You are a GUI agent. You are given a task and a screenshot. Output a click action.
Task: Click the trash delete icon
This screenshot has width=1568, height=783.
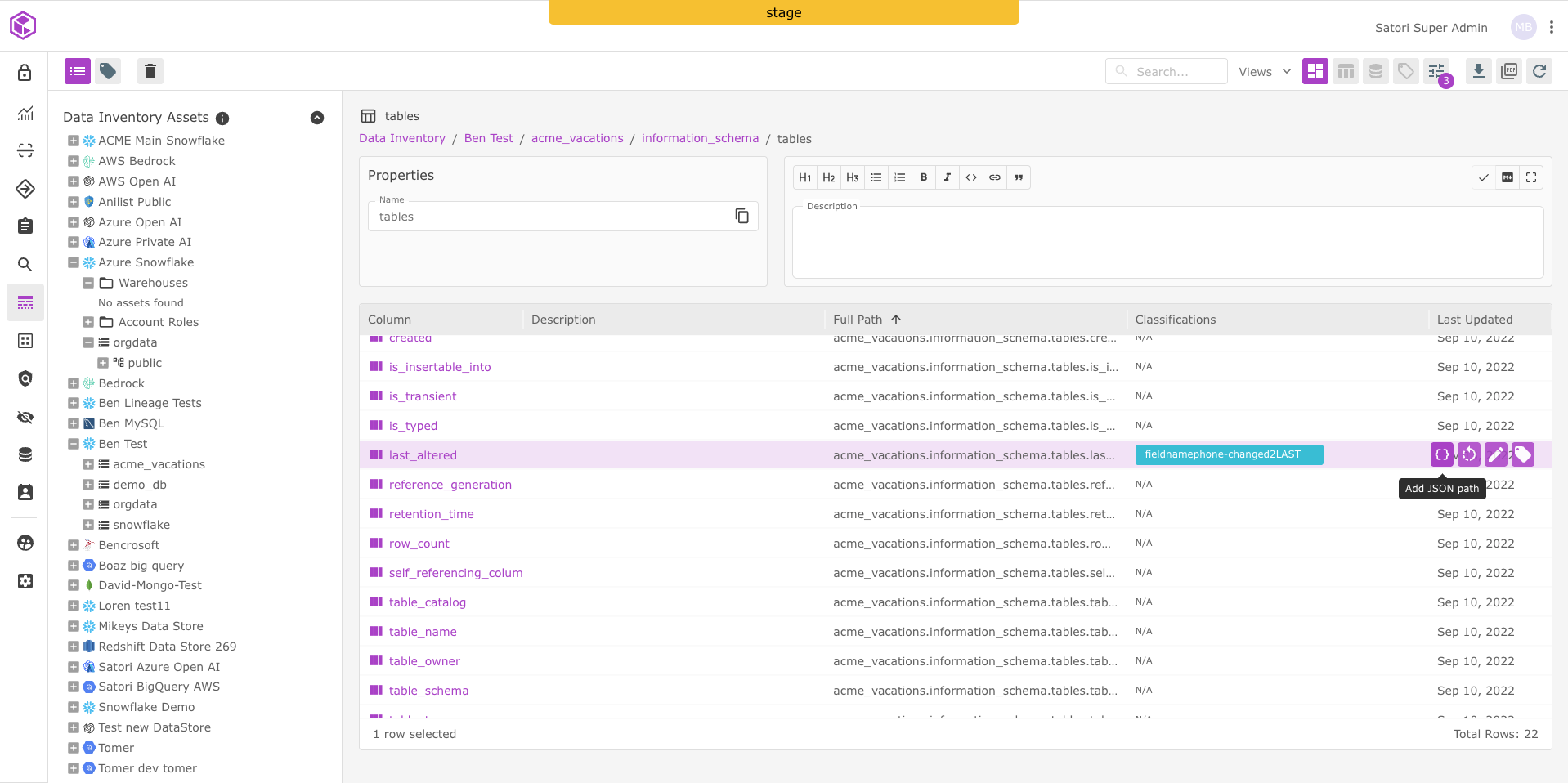pos(150,71)
